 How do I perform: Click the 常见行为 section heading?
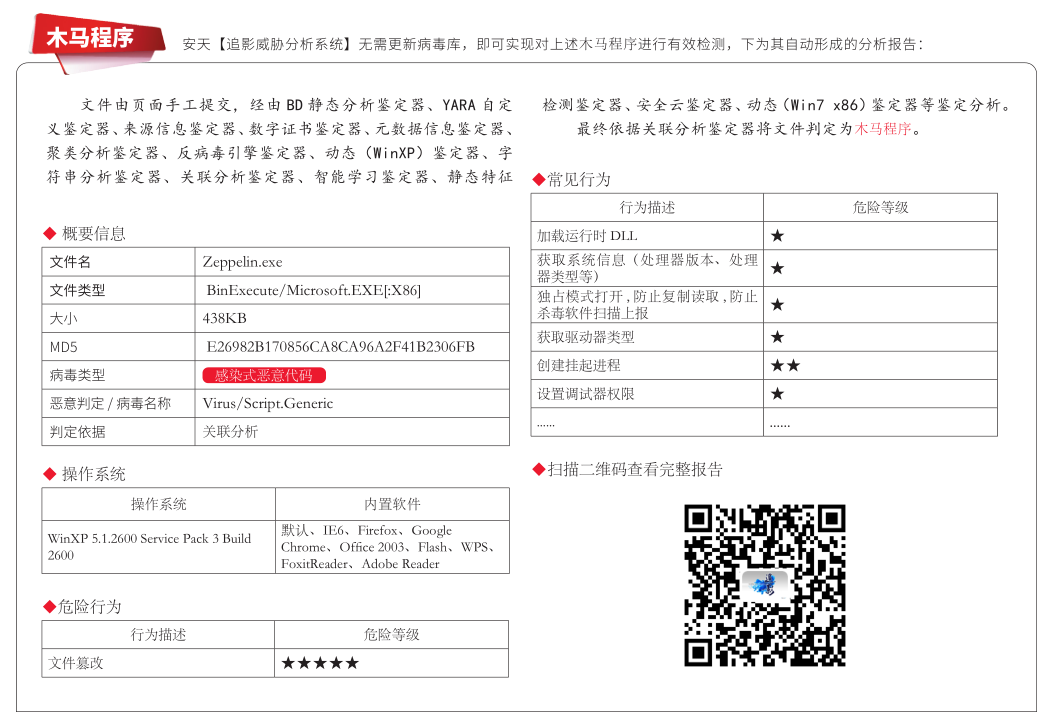pyautogui.click(x=572, y=180)
